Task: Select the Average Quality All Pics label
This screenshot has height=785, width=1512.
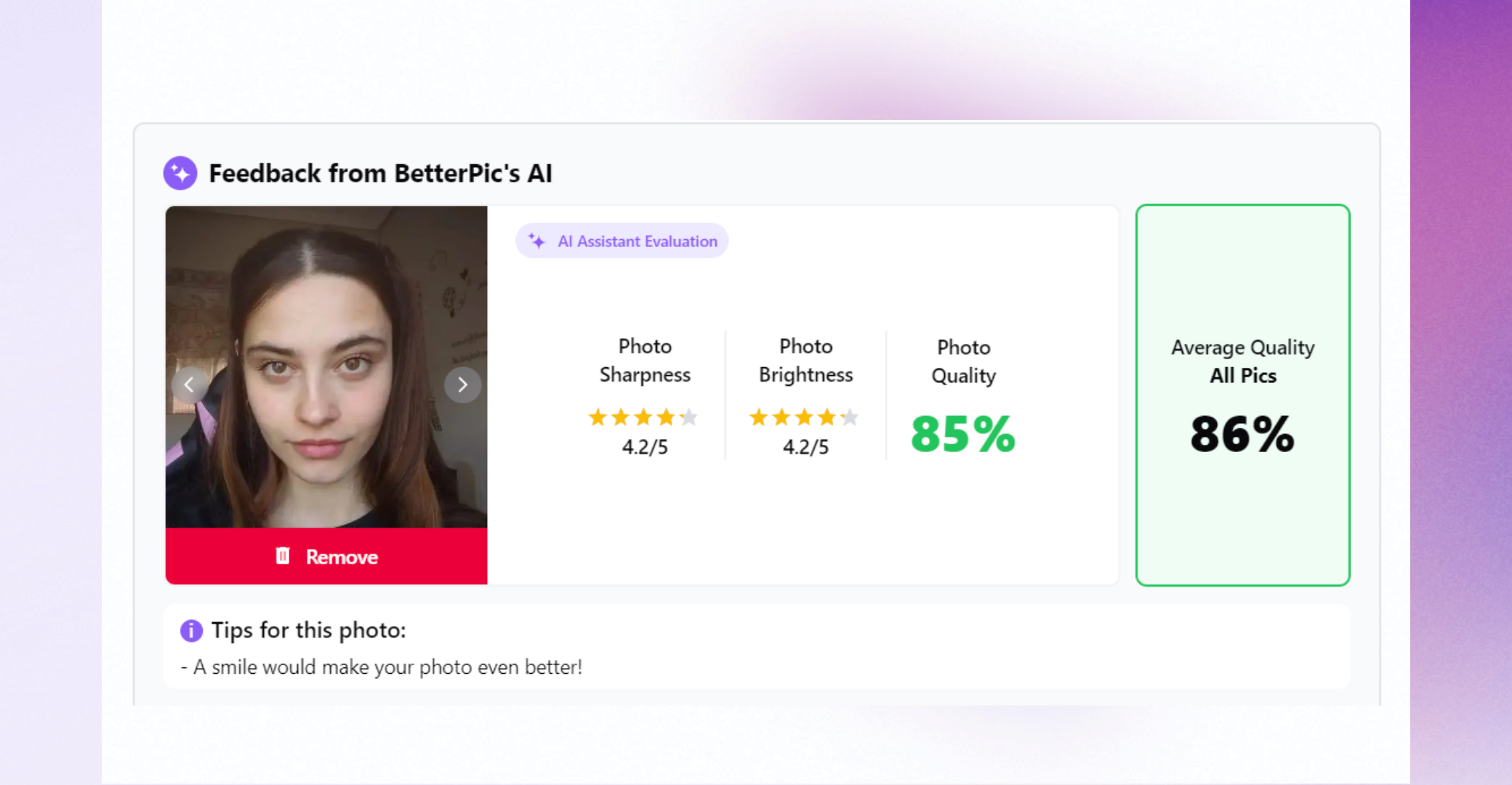Action: [1242, 361]
